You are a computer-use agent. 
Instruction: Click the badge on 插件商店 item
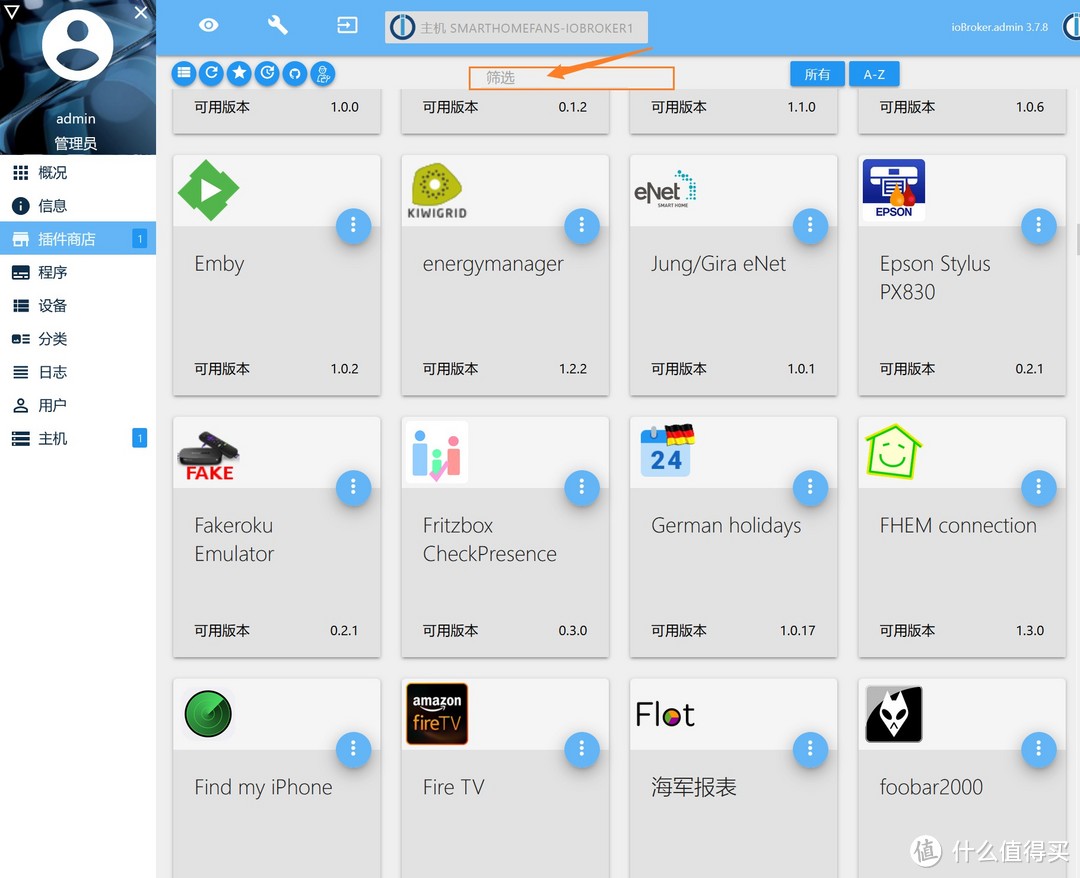[139, 239]
